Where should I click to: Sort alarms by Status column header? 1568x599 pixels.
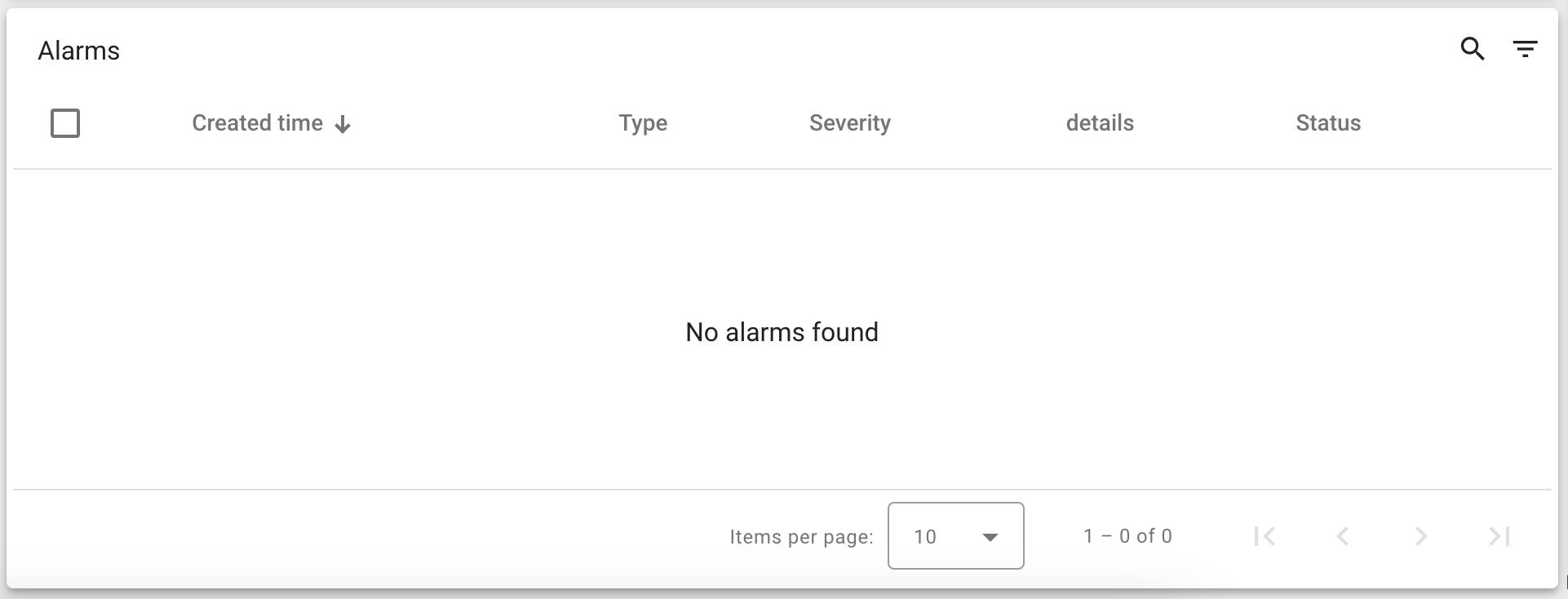pyautogui.click(x=1328, y=123)
